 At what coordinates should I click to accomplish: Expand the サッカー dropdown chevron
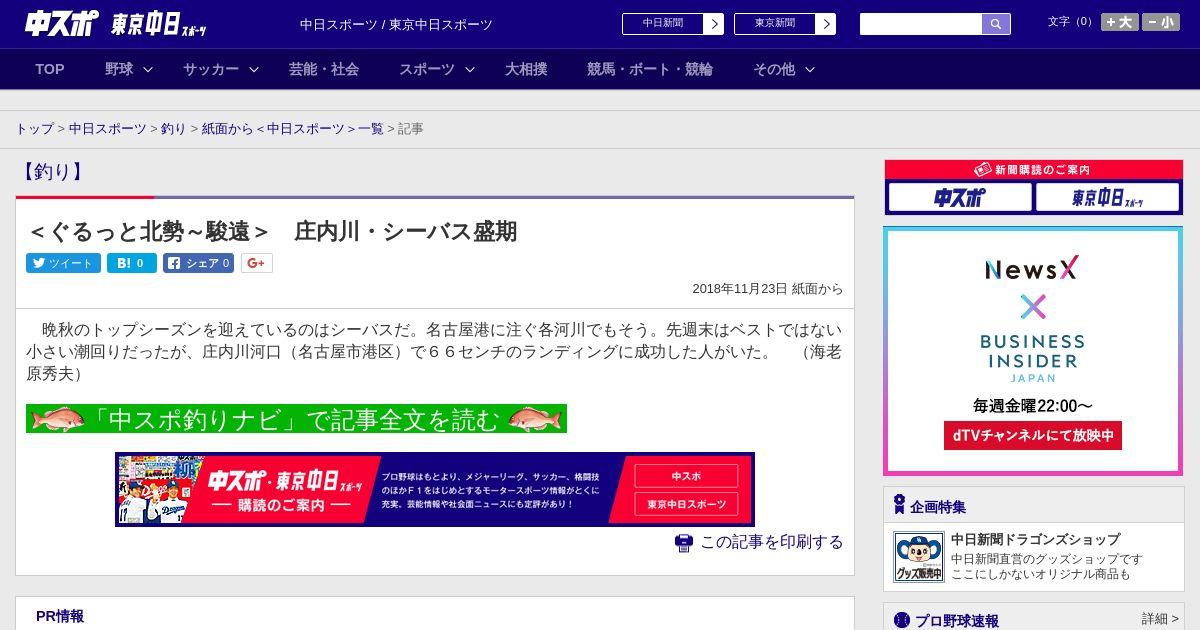[254, 69]
